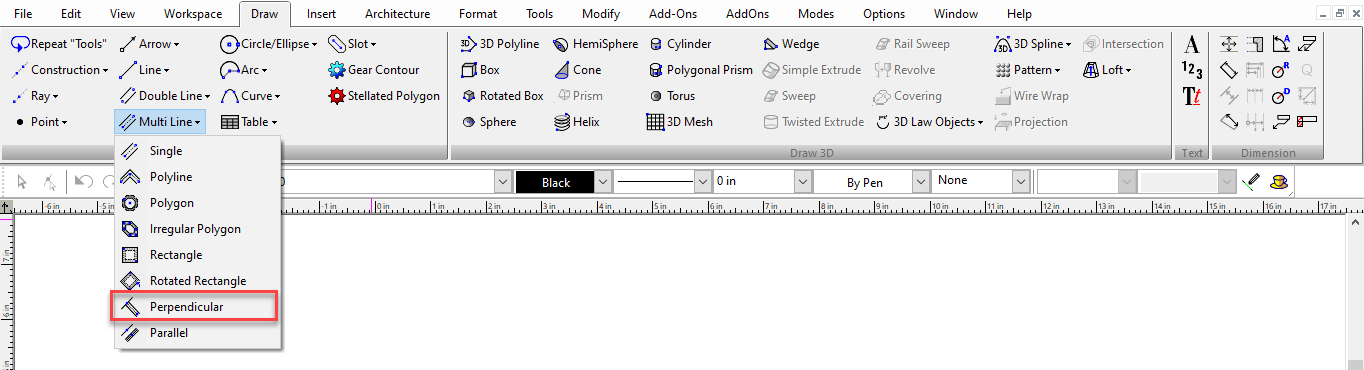The image size is (1364, 370).
Task: Open the 3D Law Objects dropdown
Action: (x=930, y=122)
